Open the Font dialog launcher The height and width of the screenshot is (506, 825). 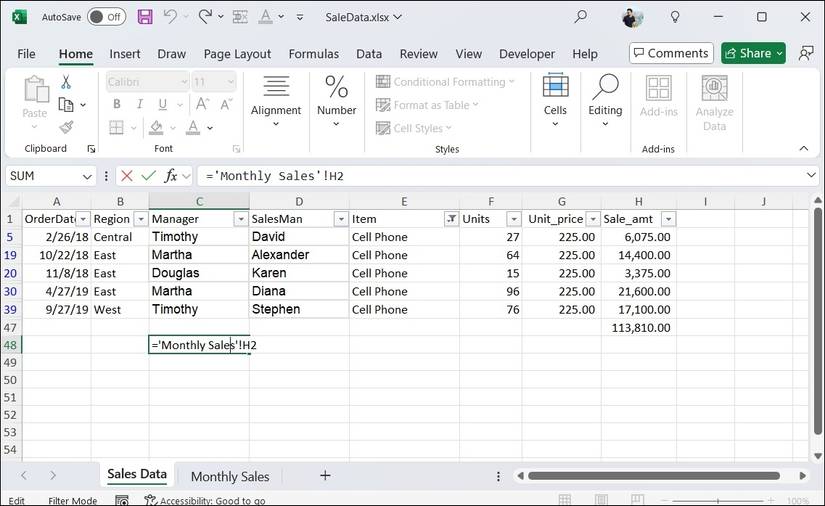tap(236, 149)
